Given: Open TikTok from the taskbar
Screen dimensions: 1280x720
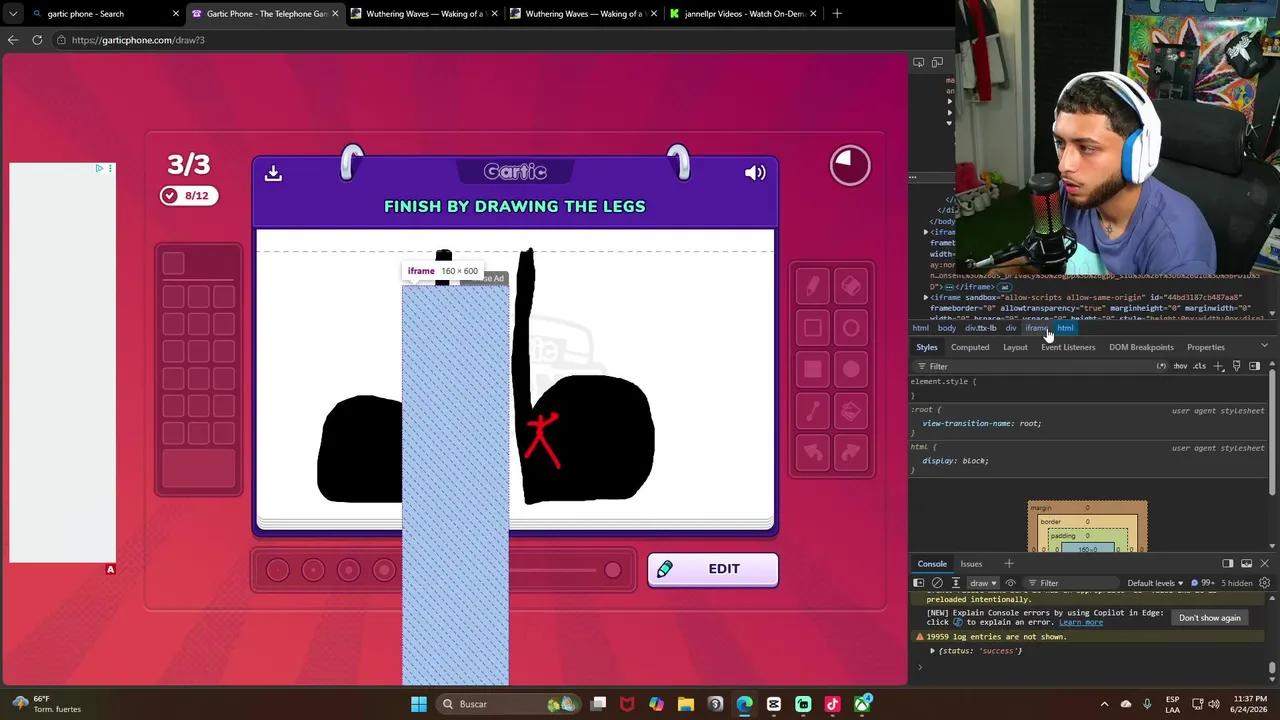Looking at the screenshot, I should 832,704.
